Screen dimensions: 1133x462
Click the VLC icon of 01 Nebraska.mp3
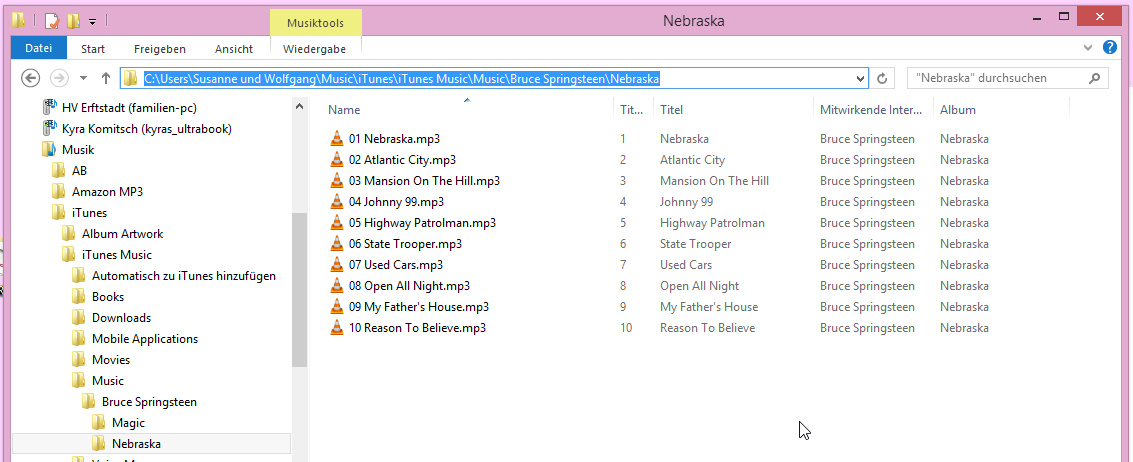[x=337, y=139]
